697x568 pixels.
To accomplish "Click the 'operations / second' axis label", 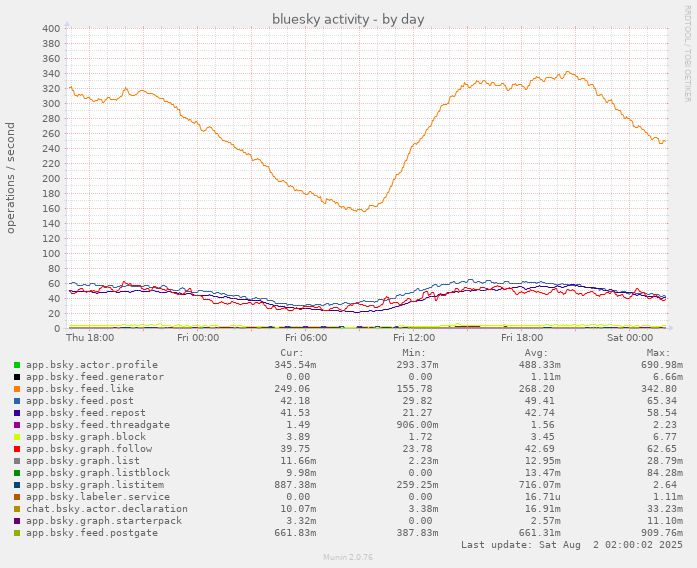I will [11, 178].
